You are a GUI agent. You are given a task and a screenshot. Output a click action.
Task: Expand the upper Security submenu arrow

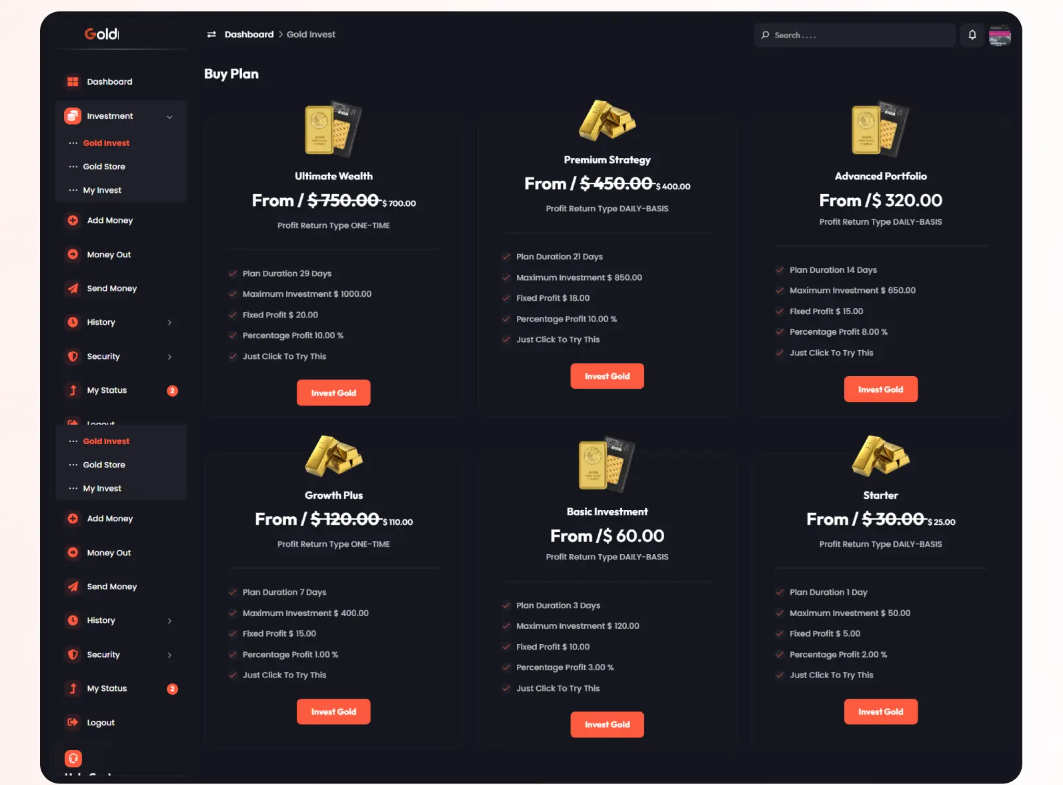pyautogui.click(x=169, y=357)
